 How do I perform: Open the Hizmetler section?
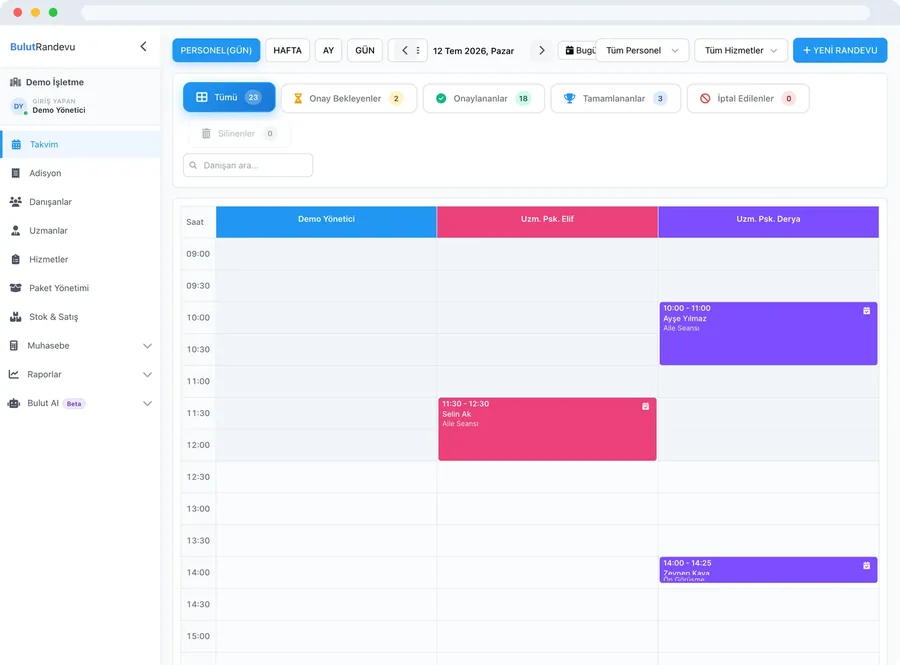tap(80, 259)
